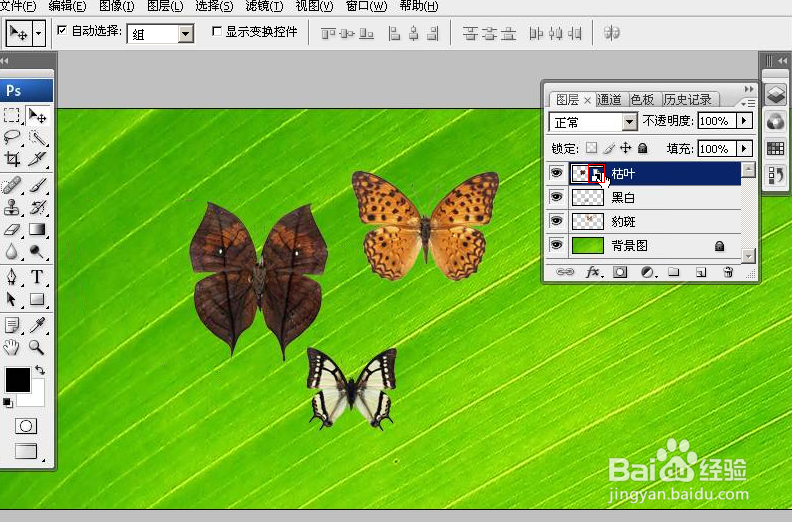792x522 pixels.
Task: Toggle lock transparent pixels
Action: (591, 148)
